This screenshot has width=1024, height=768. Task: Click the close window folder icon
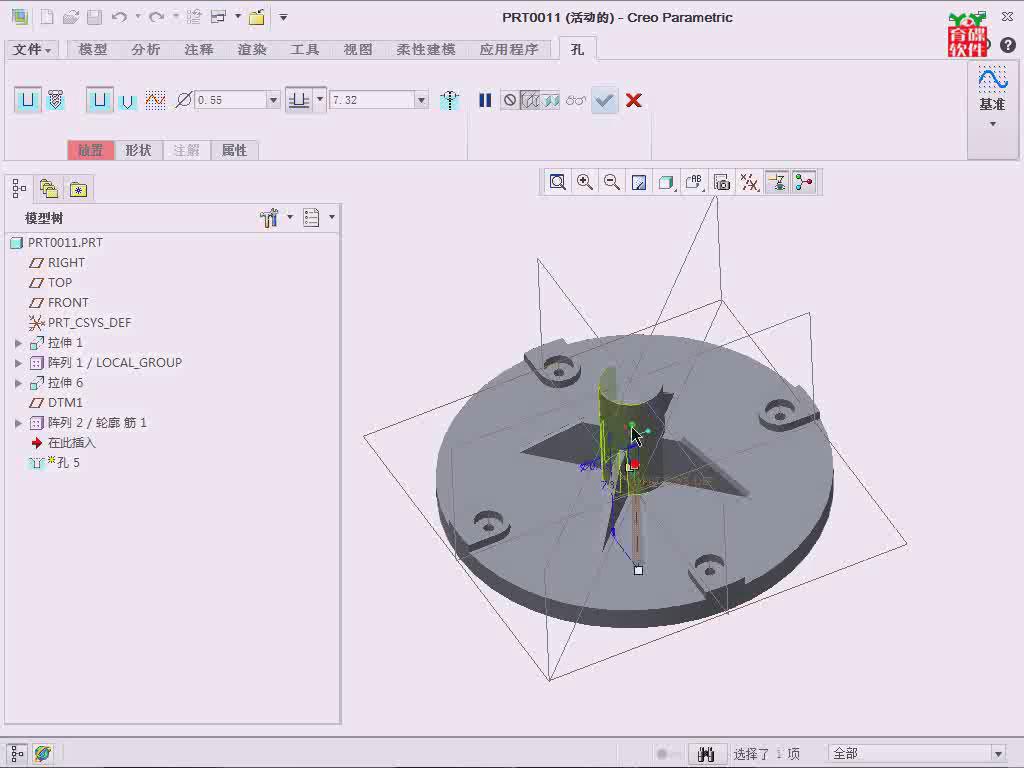257,17
